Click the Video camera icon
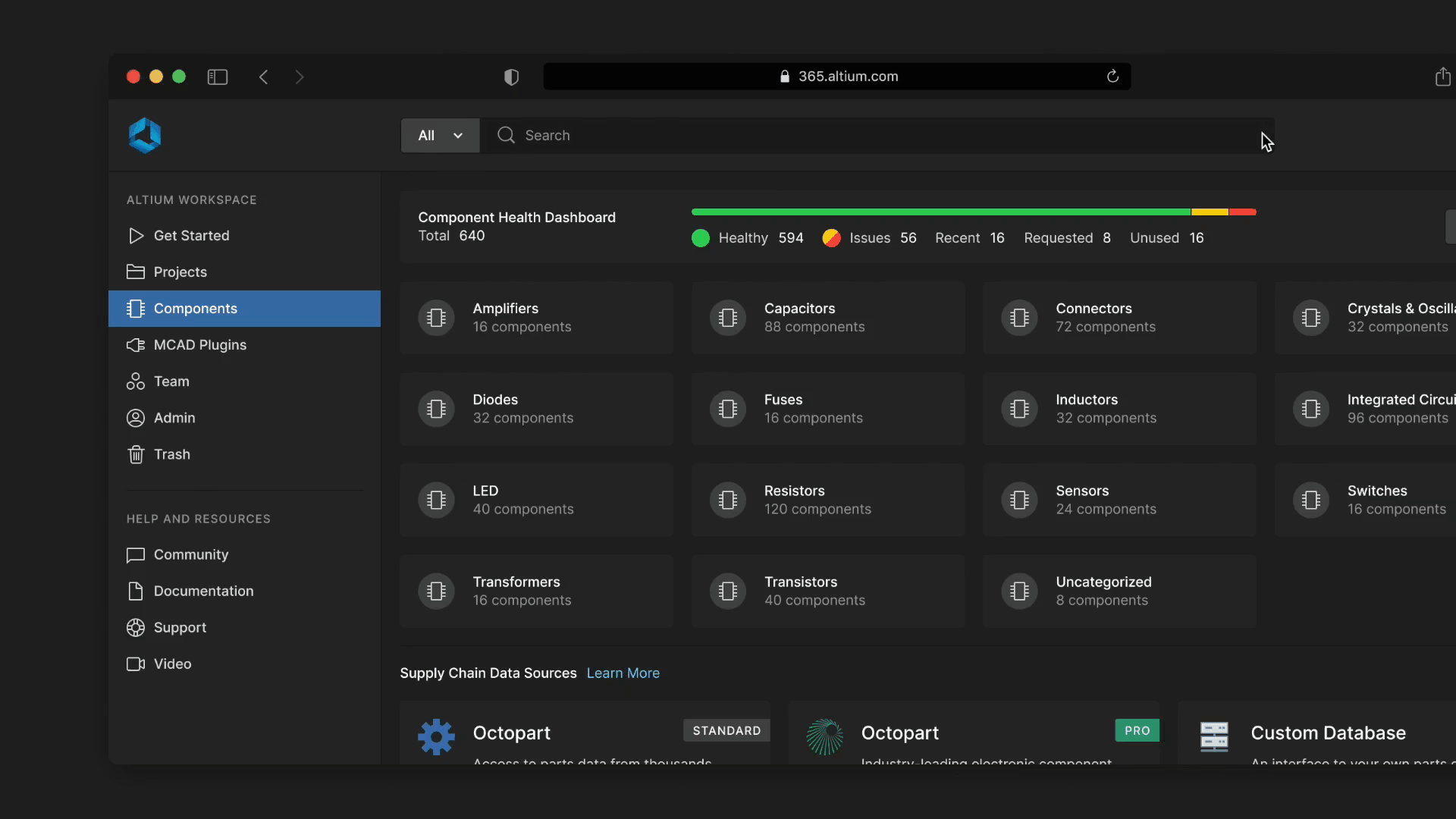The height and width of the screenshot is (819, 1456). pyautogui.click(x=136, y=664)
